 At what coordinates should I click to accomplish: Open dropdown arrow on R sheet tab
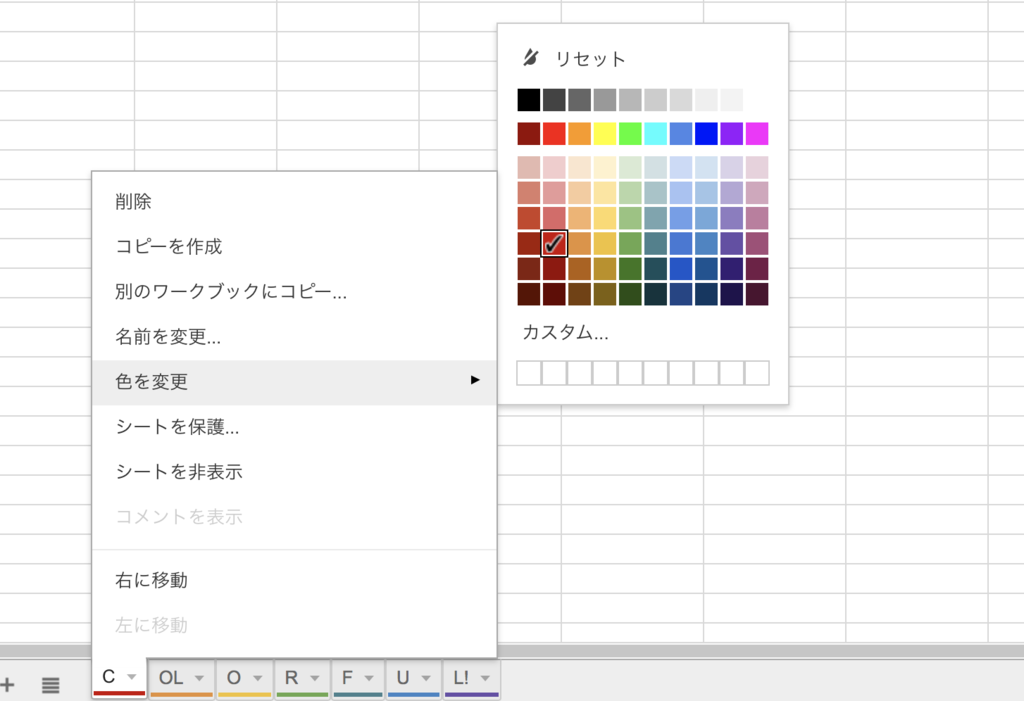click(315, 678)
